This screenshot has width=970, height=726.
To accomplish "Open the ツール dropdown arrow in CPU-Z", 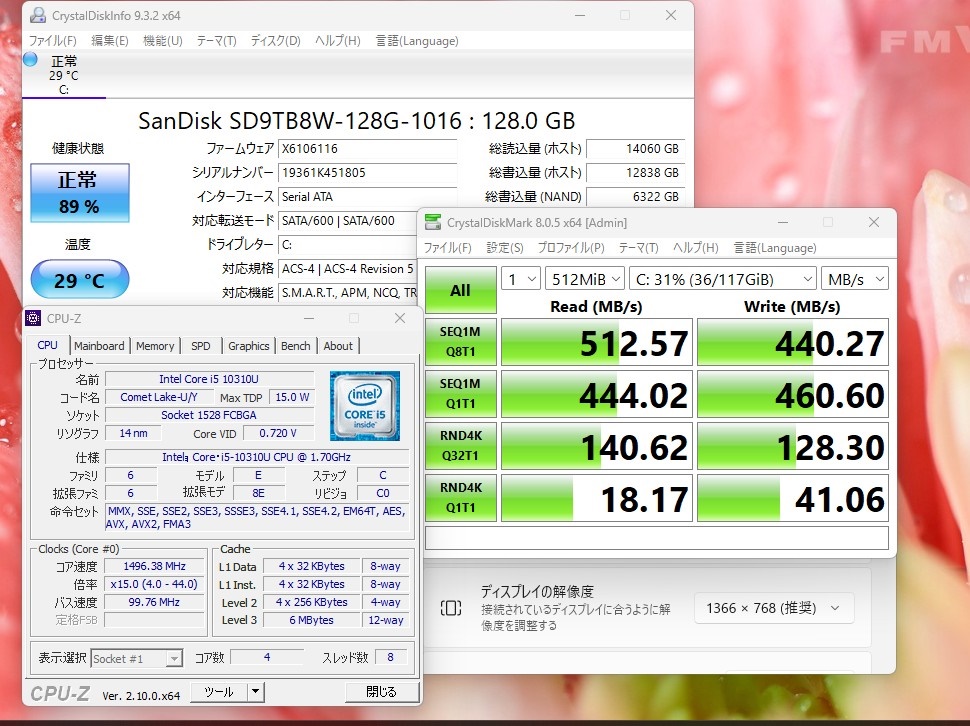I will click(x=255, y=691).
